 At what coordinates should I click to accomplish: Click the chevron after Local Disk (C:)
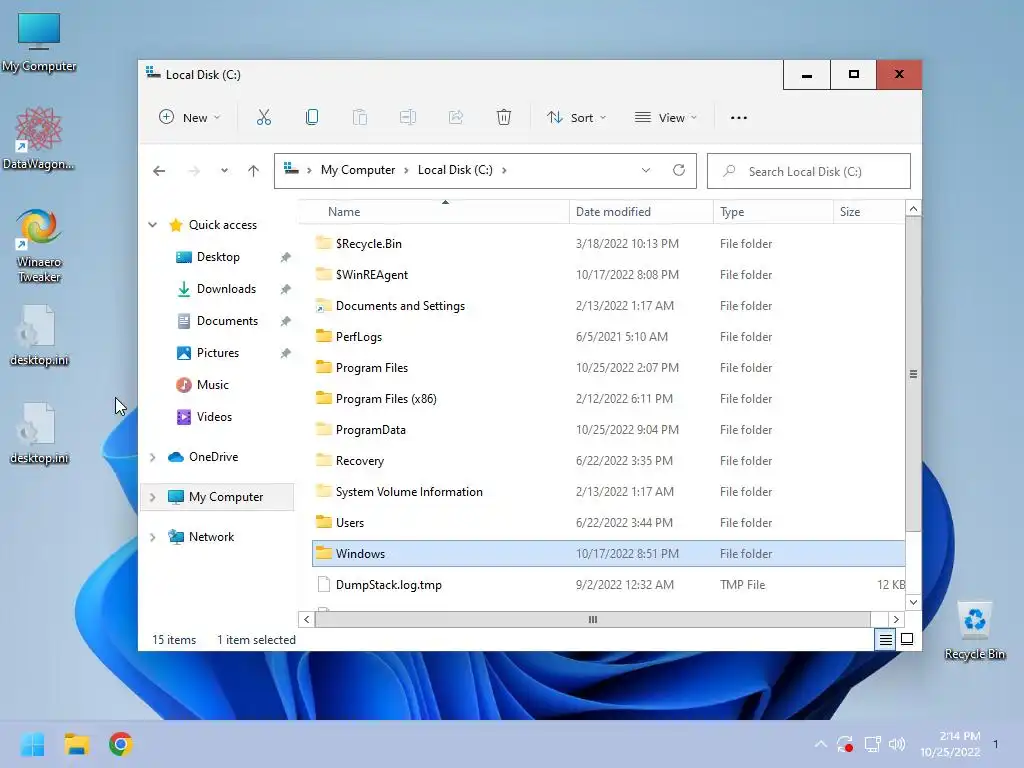[x=504, y=170]
